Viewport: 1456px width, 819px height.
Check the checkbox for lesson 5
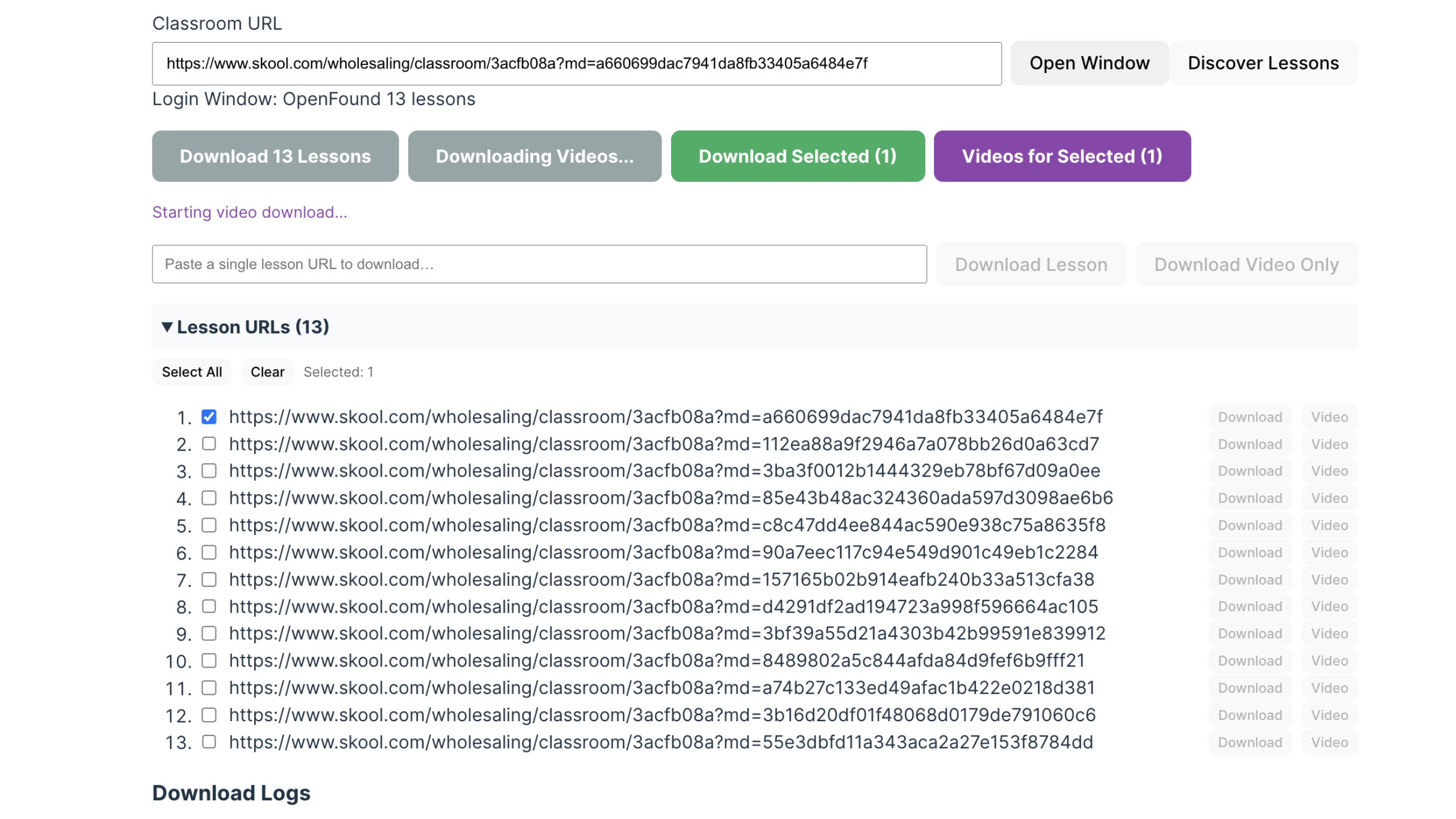coord(209,525)
